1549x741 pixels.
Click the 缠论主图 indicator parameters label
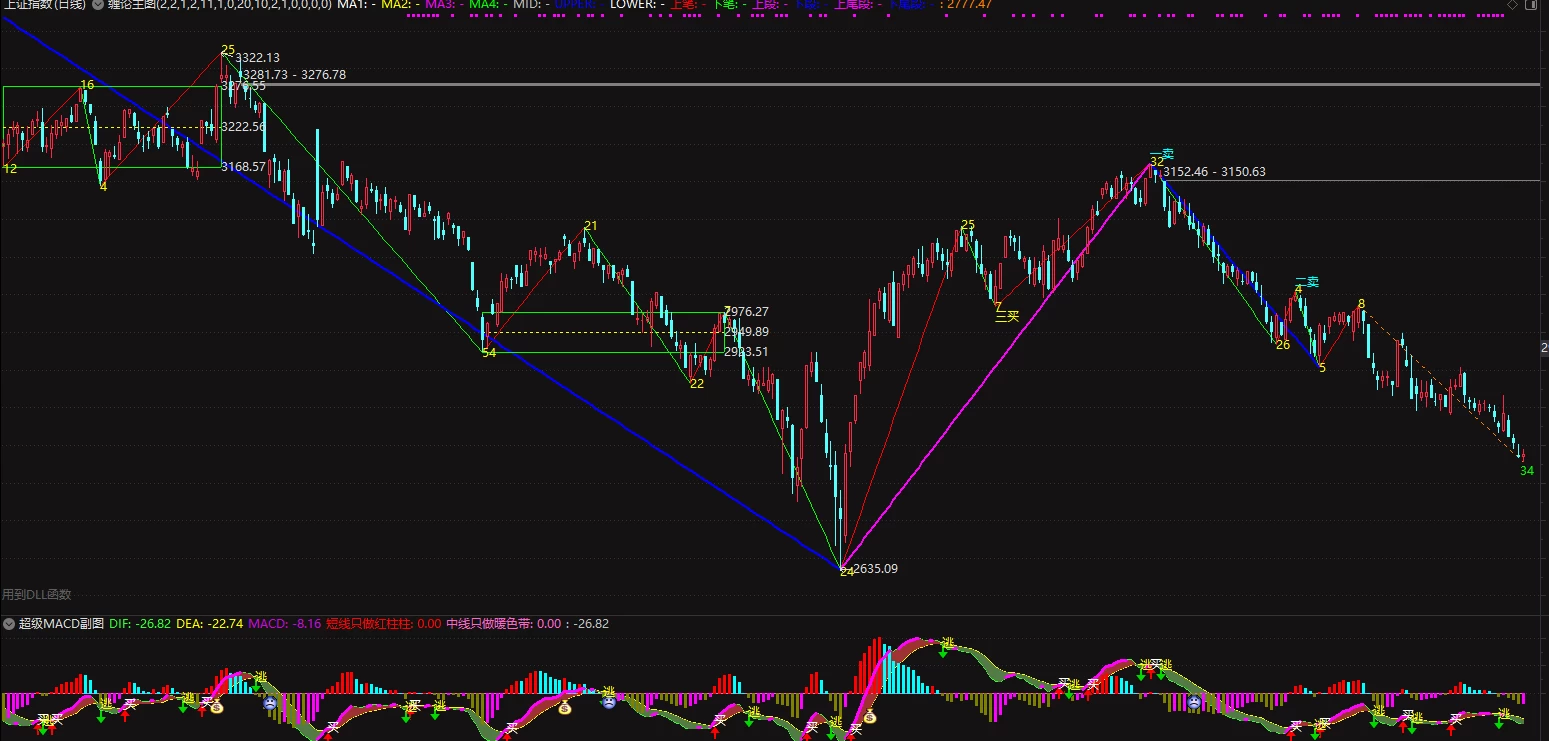[219, 5]
